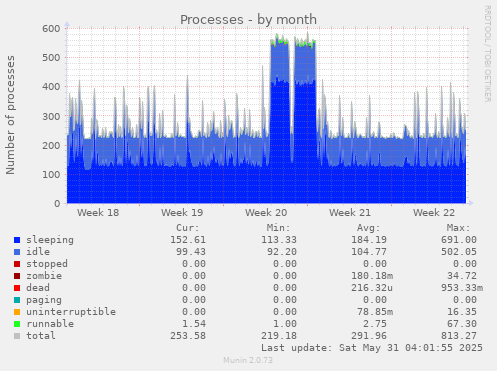Click idle current value 99.43

click(x=191, y=252)
